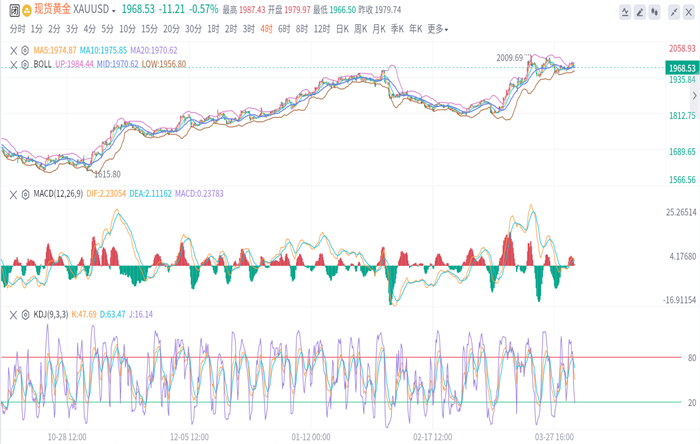Switch to 分时 timeframe
700x444 pixels.
(x=17, y=29)
